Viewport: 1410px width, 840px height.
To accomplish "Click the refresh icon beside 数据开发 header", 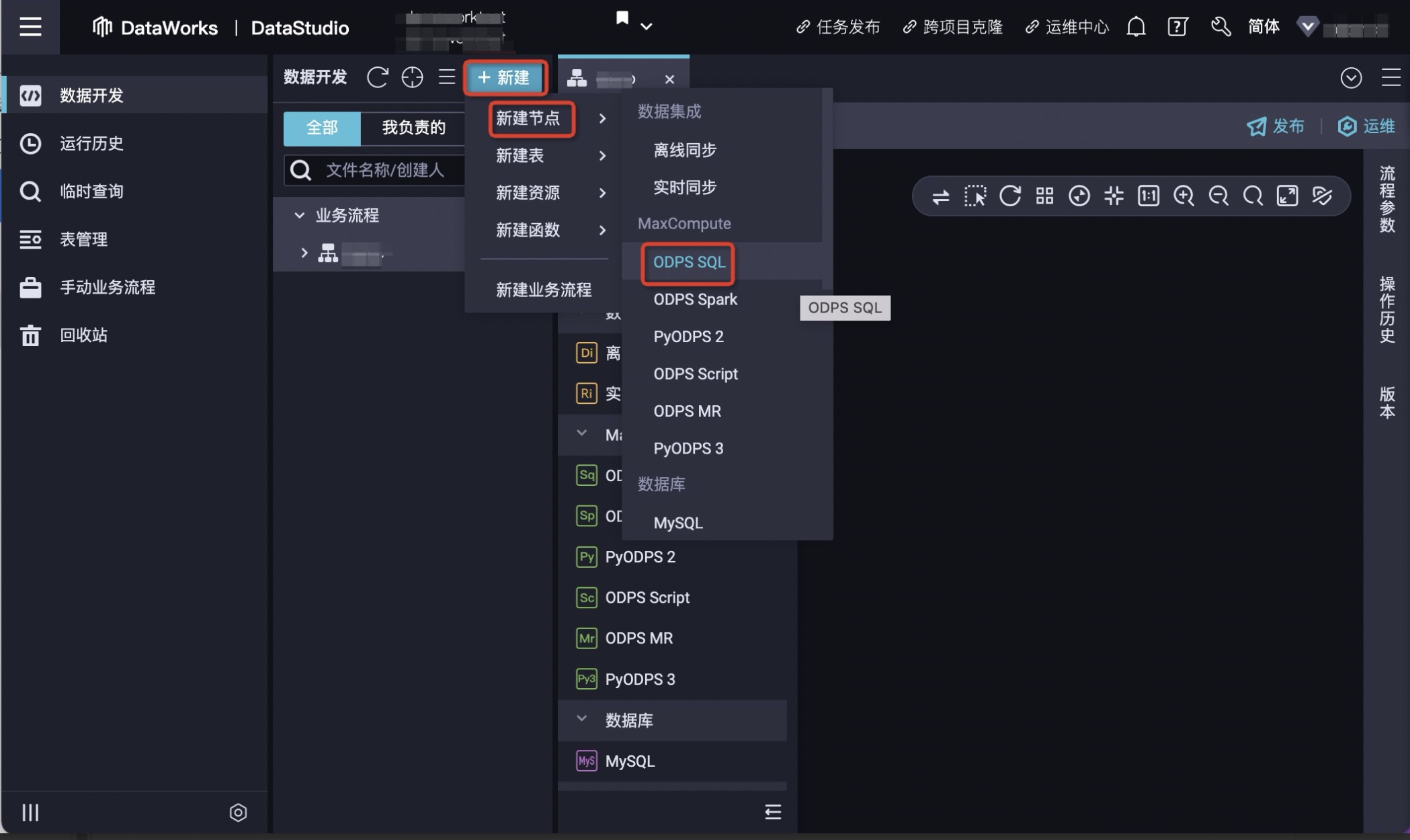I will coord(377,77).
